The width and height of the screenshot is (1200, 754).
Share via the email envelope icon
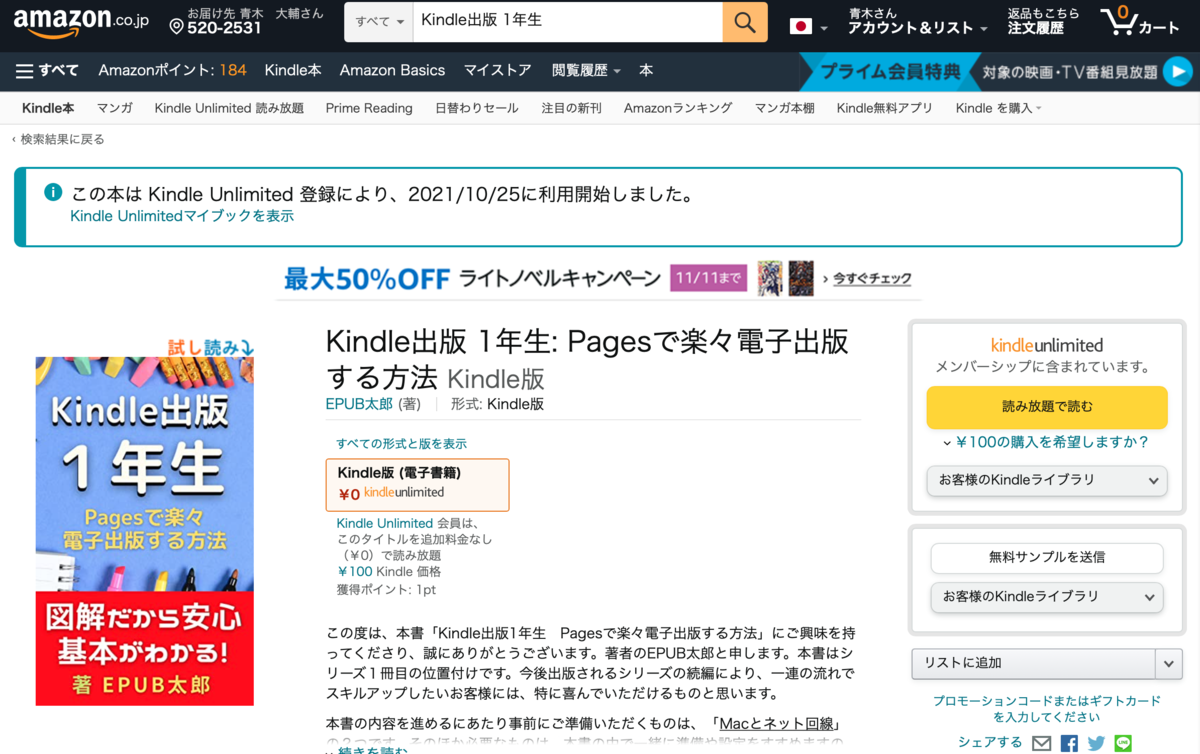pyautogui.click(x=1042, y=743)
